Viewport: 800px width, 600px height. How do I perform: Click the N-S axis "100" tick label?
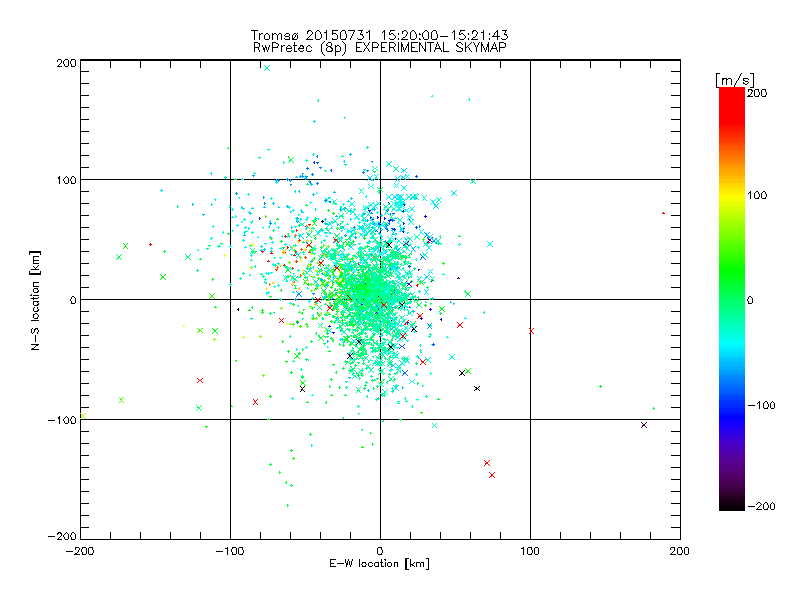(66, 180)
